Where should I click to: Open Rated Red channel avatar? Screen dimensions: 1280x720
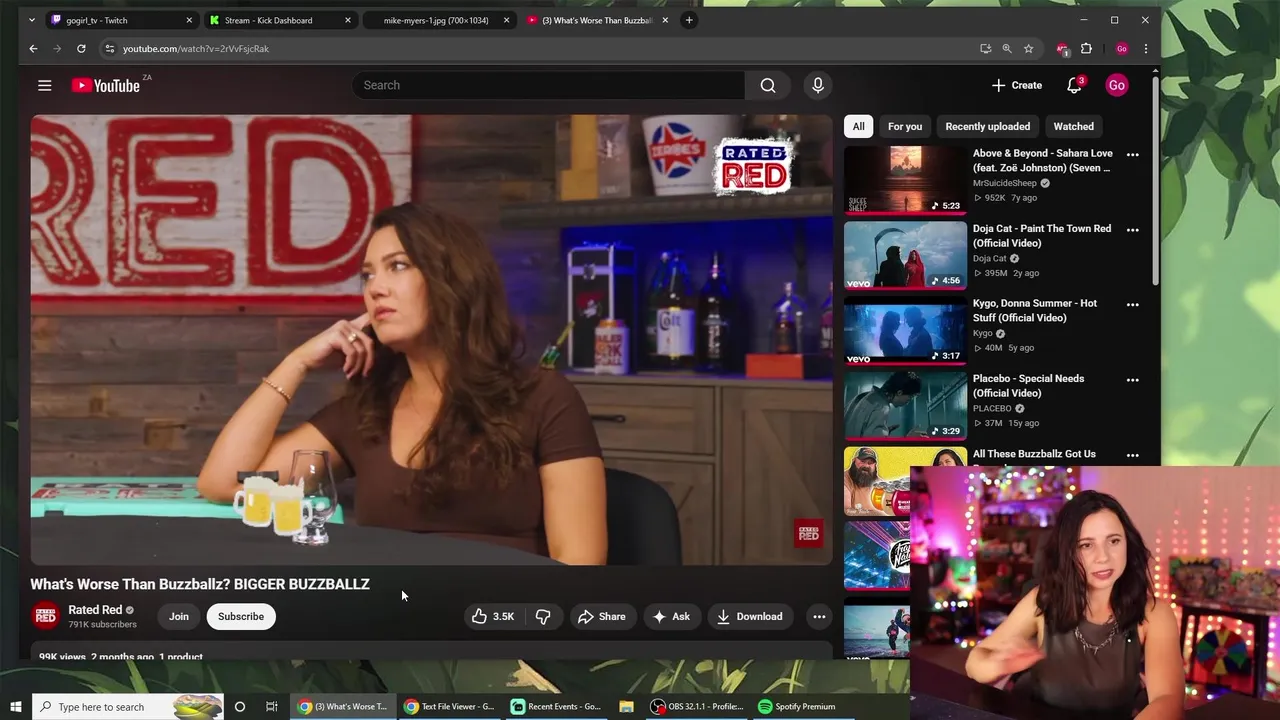tap(45, 616)
